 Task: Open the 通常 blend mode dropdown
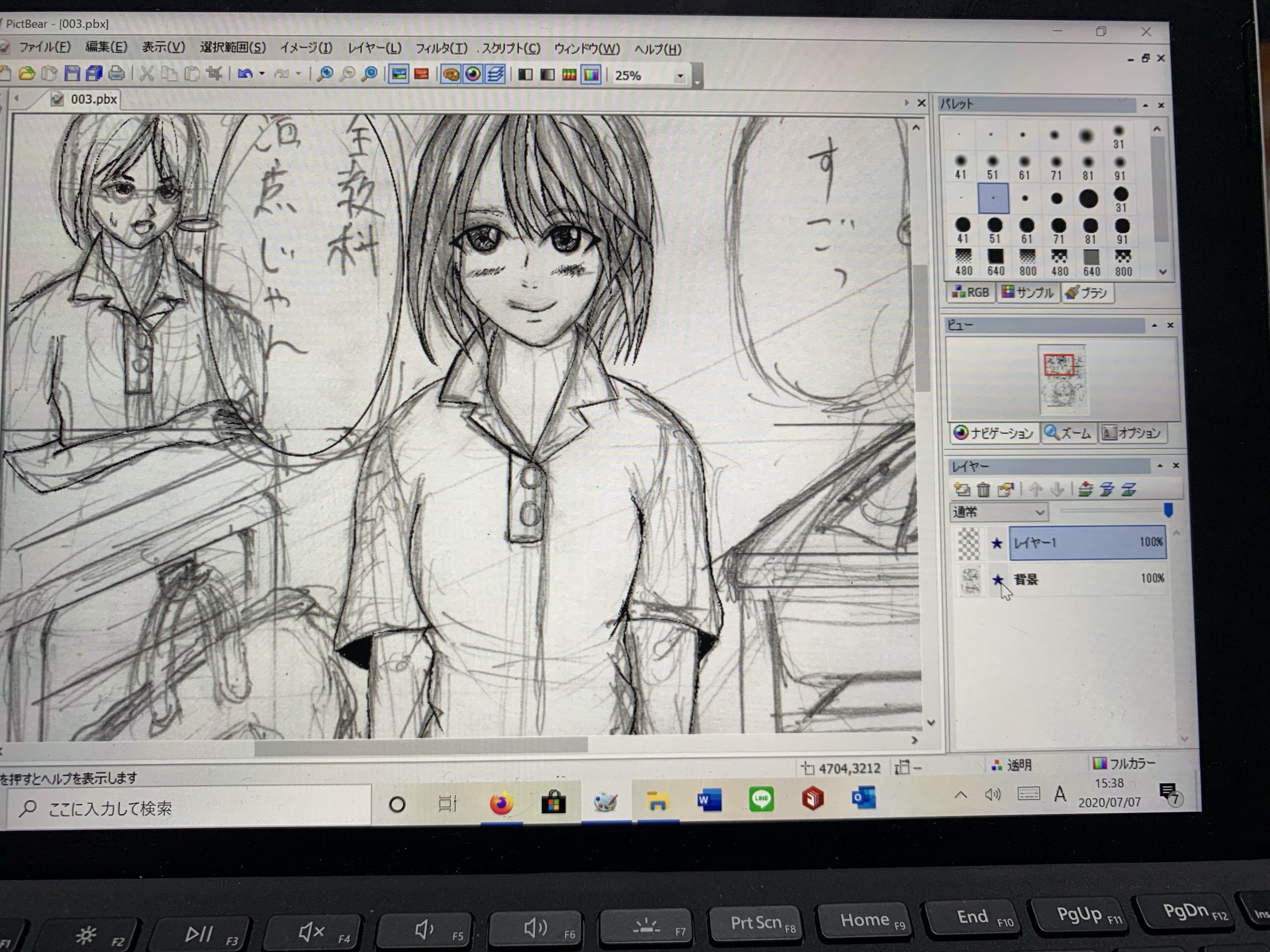(x=999, y=512)
